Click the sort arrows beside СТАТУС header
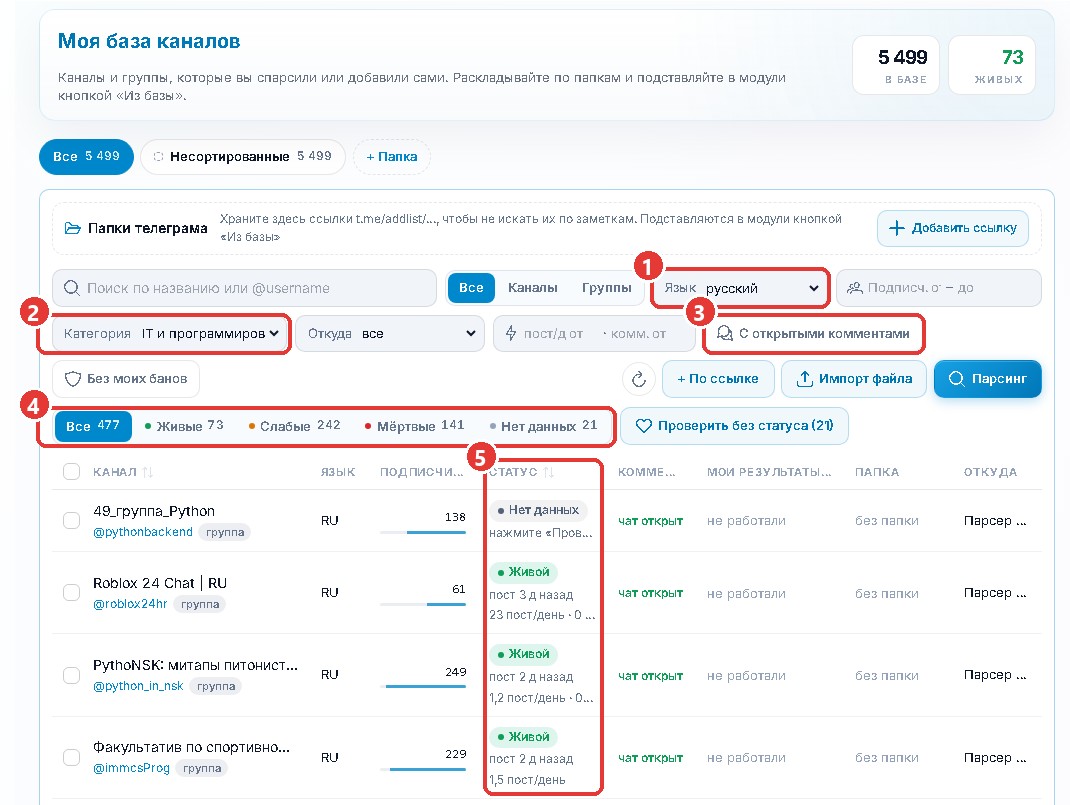This screenshot has width=1070, height=805. coord(548,472)
